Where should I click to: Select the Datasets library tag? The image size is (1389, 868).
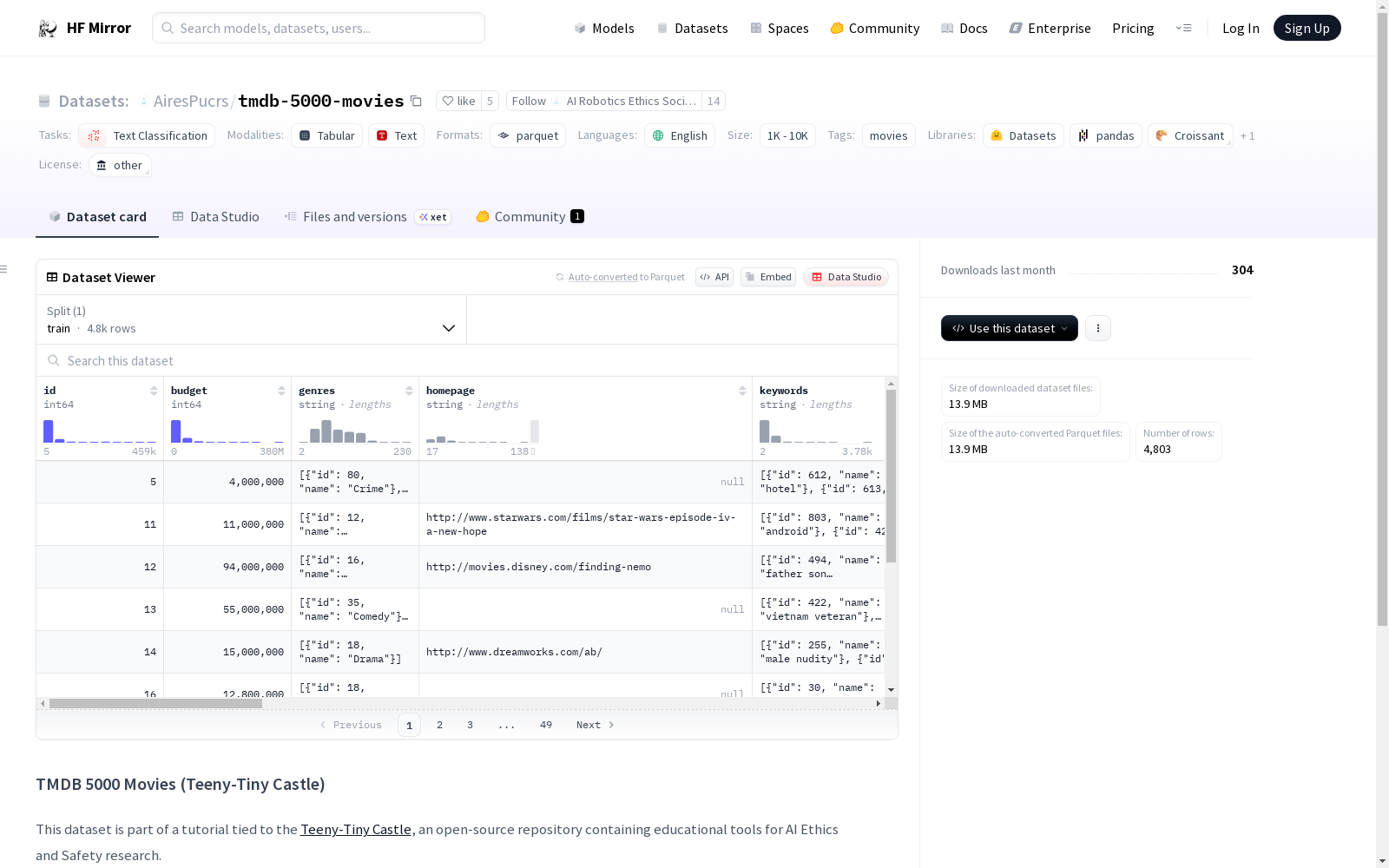coord(1024,135)
